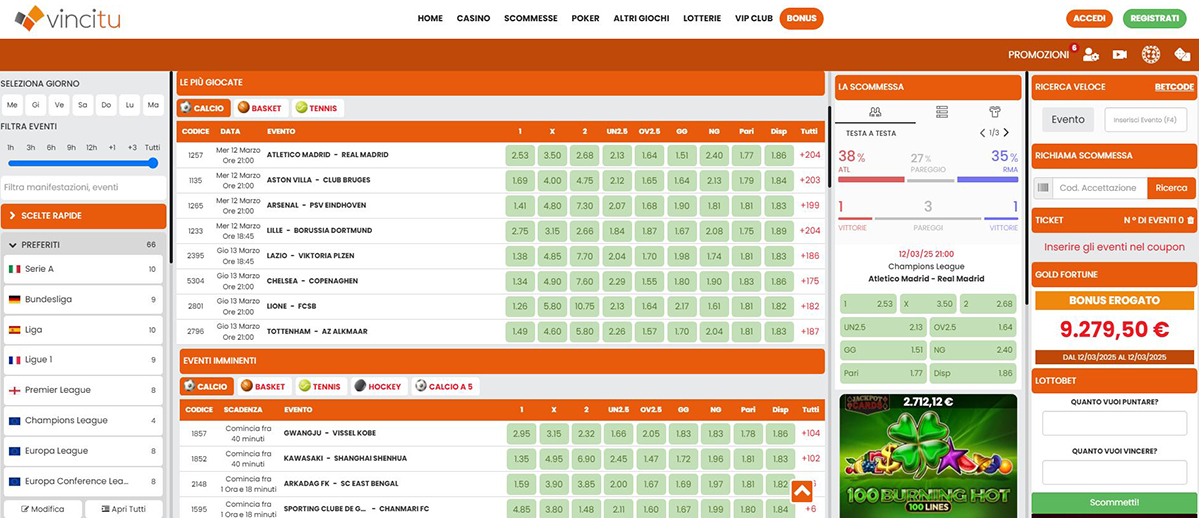Select Basket in Le Più Giocate
Viewport: 1199px width, 518px height.
coord(259,109)
